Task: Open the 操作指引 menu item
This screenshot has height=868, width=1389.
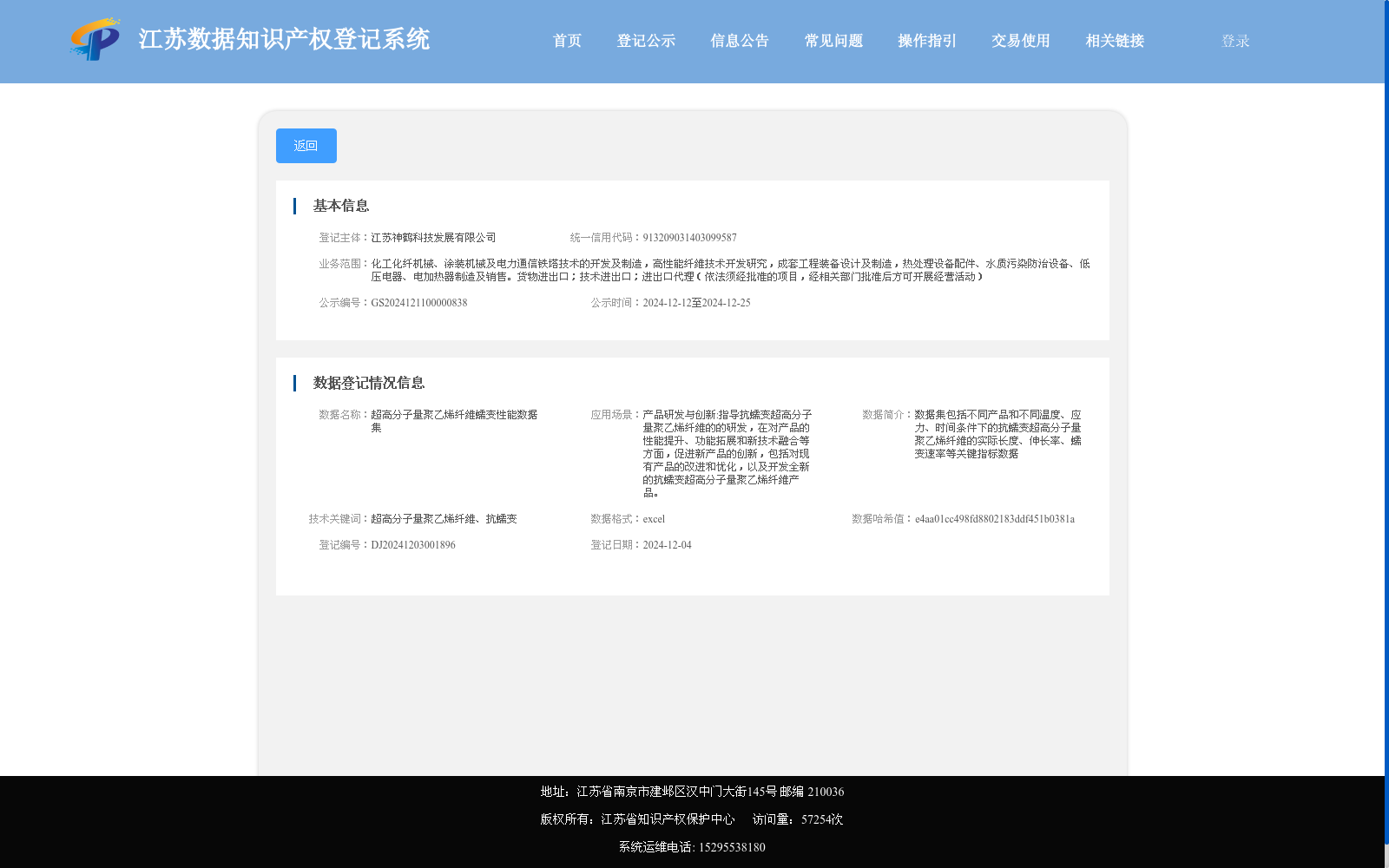Action: 927,41
